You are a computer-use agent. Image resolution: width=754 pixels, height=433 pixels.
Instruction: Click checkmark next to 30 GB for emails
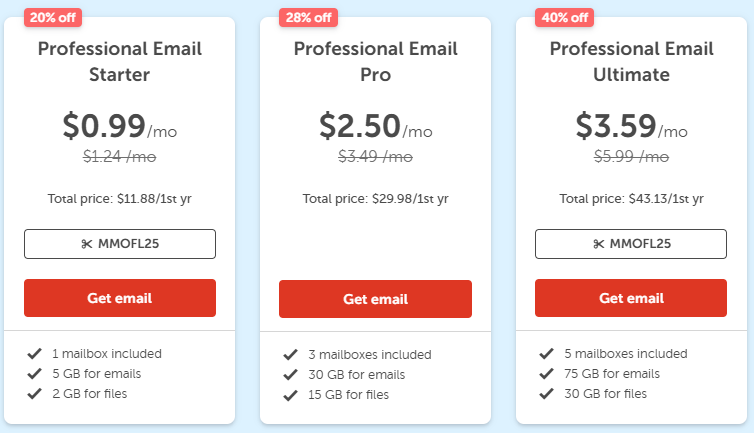(x=290, y=375)
